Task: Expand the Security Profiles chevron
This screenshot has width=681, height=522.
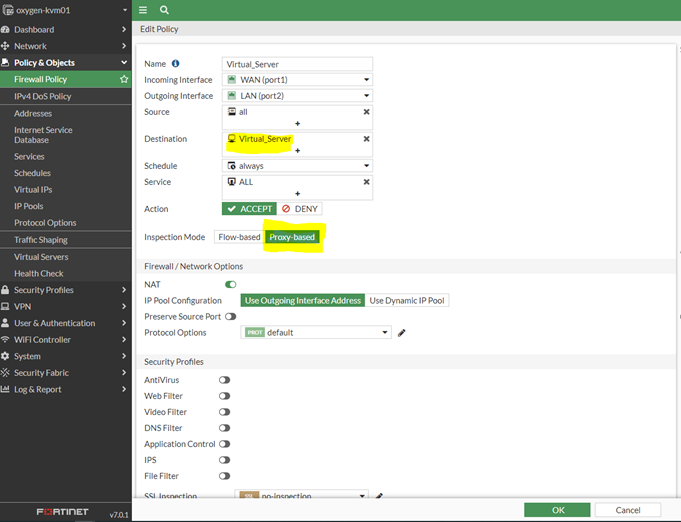Action: pyautogui.click(x=124, y=290)
